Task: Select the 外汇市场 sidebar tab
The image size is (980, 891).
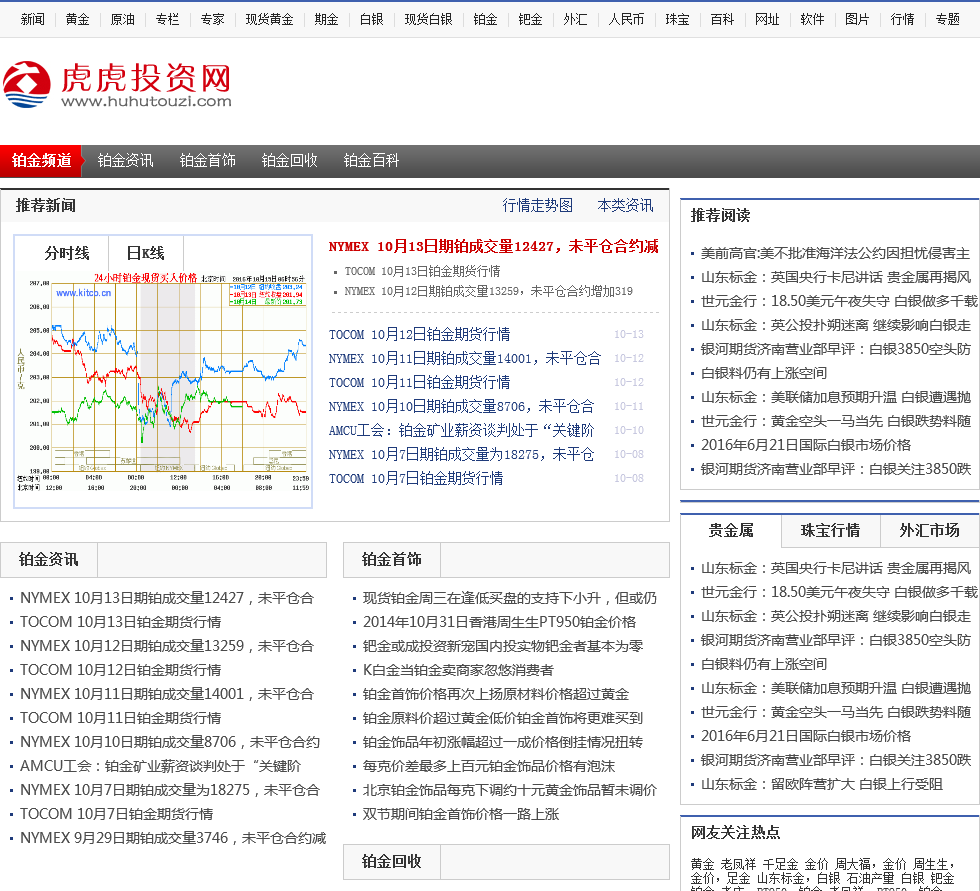Action: tap(929, 530)
